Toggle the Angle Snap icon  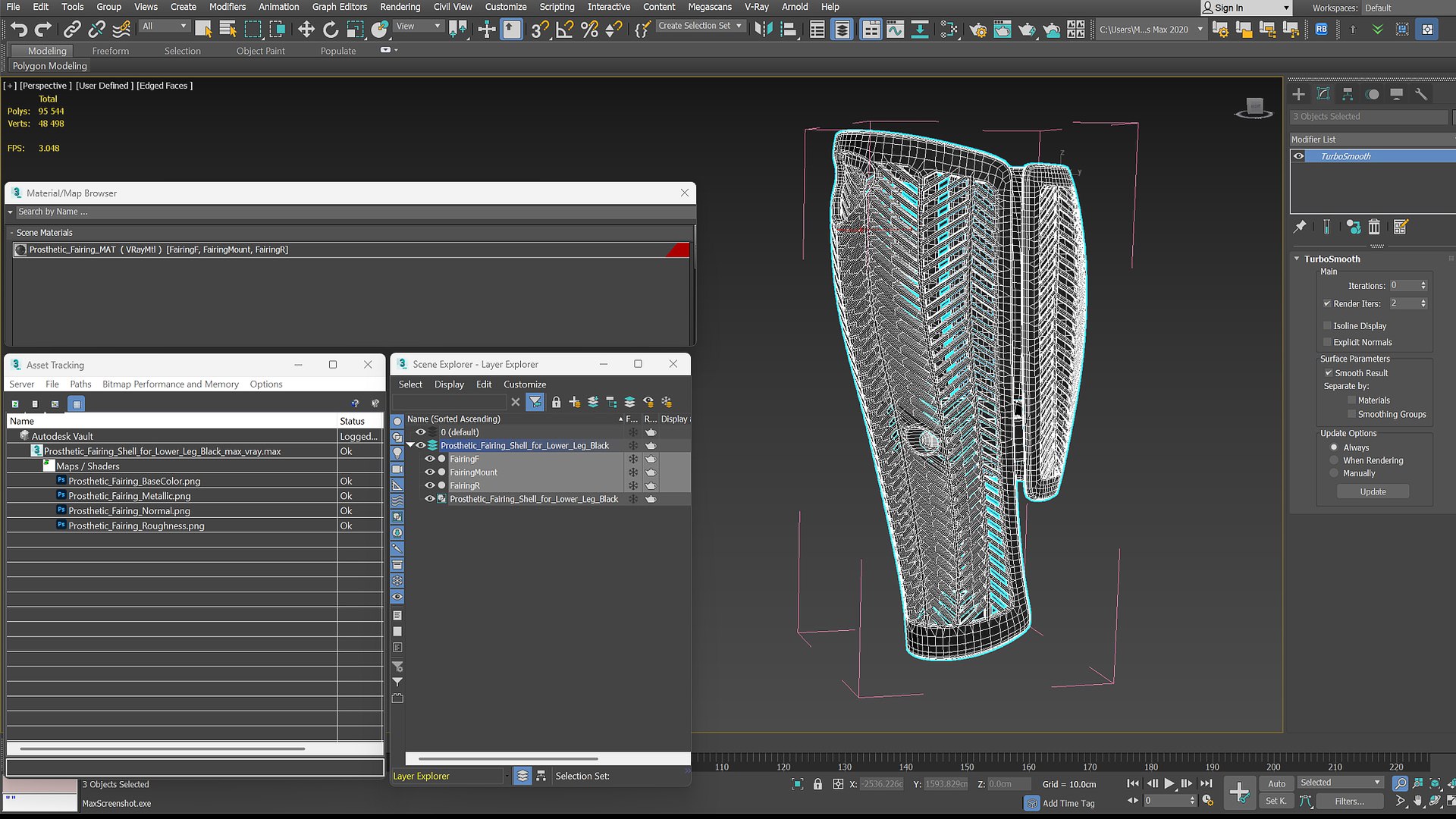coord(565,30)
